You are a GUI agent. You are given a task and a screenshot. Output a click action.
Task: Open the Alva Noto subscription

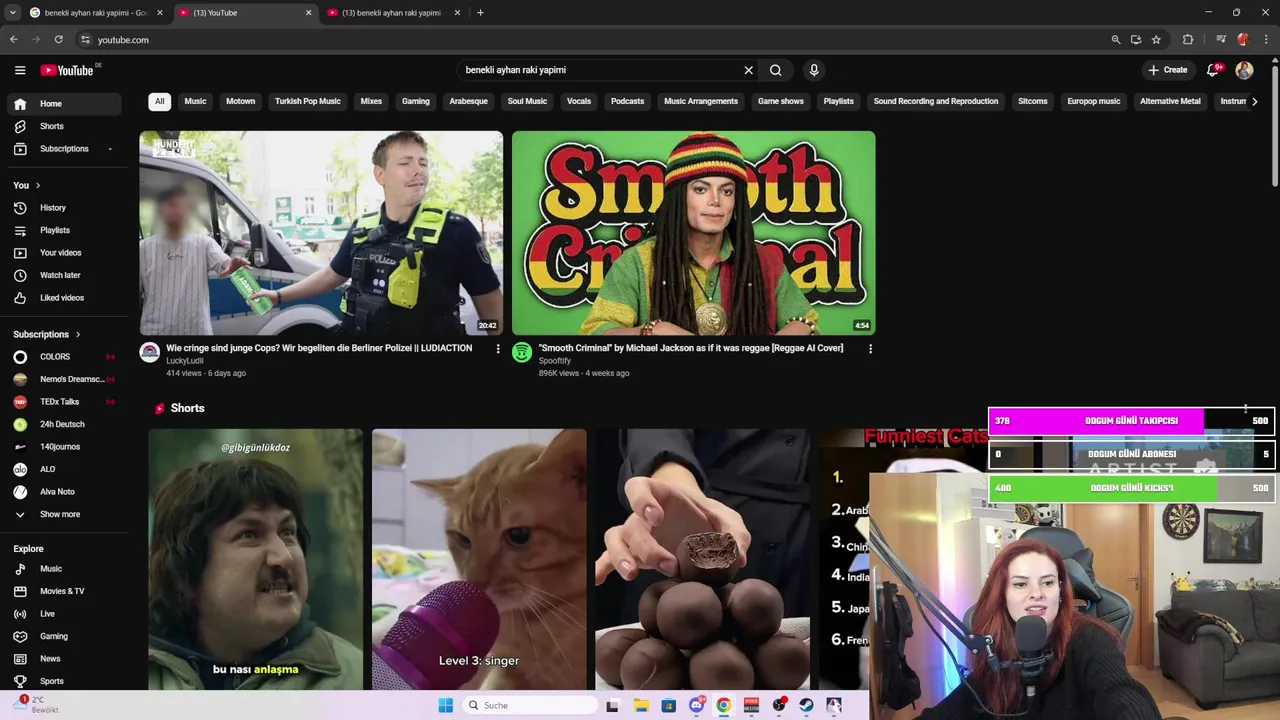65,492
